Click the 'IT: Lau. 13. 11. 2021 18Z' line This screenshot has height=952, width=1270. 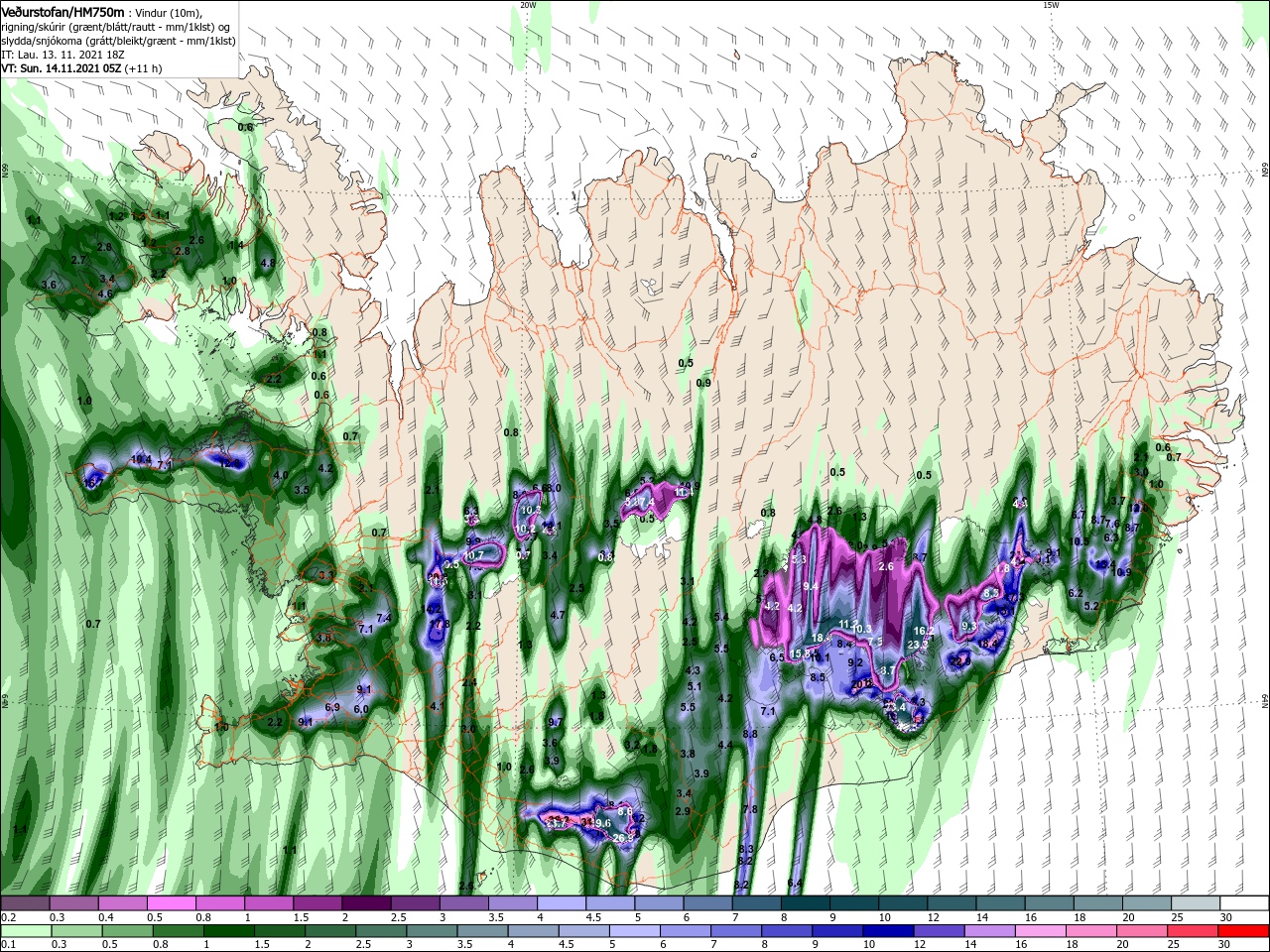click(x=63, y=55)
